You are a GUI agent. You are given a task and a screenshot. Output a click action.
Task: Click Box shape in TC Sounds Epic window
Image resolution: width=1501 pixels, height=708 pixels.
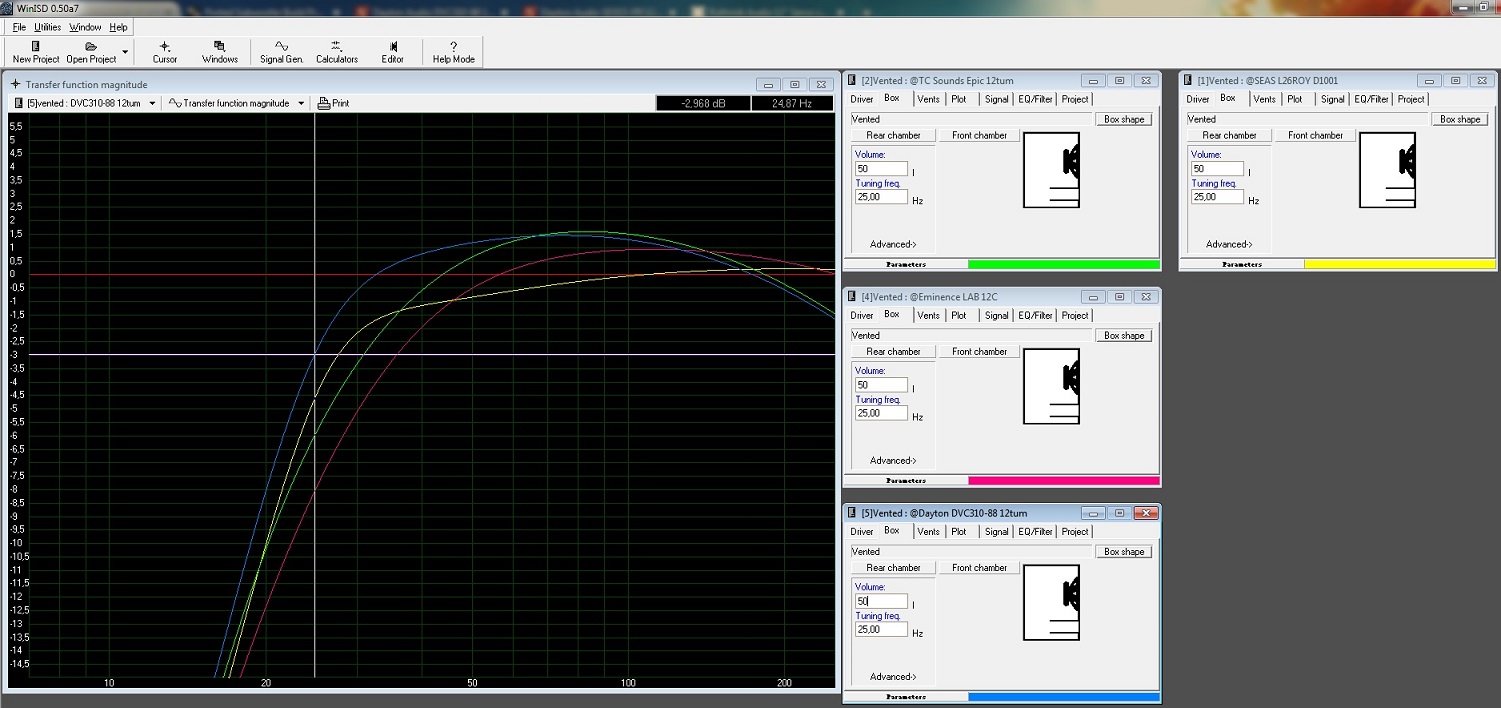coord(1125,119)
